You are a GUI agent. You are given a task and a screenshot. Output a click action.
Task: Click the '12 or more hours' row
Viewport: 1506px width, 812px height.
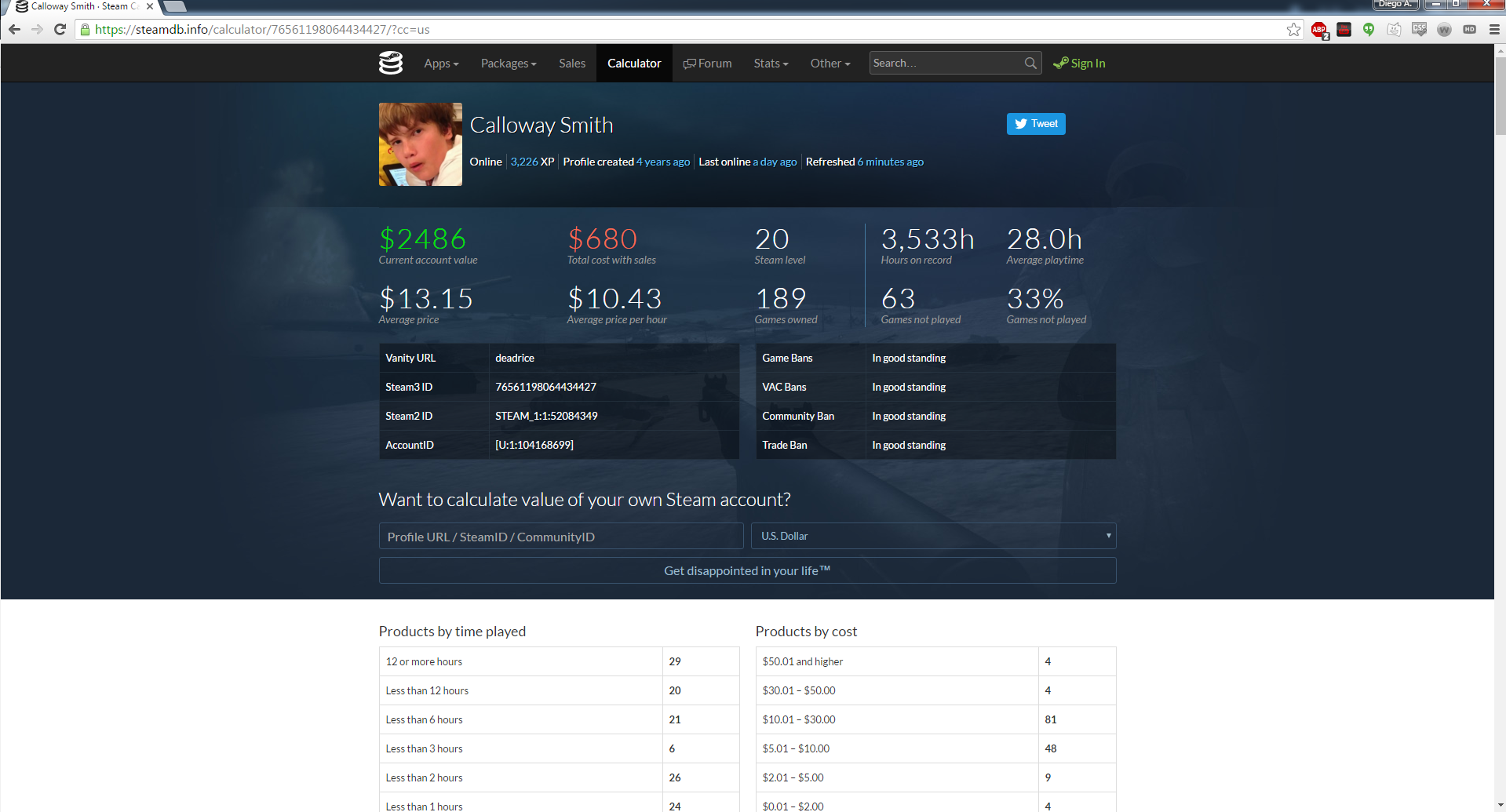559,661
